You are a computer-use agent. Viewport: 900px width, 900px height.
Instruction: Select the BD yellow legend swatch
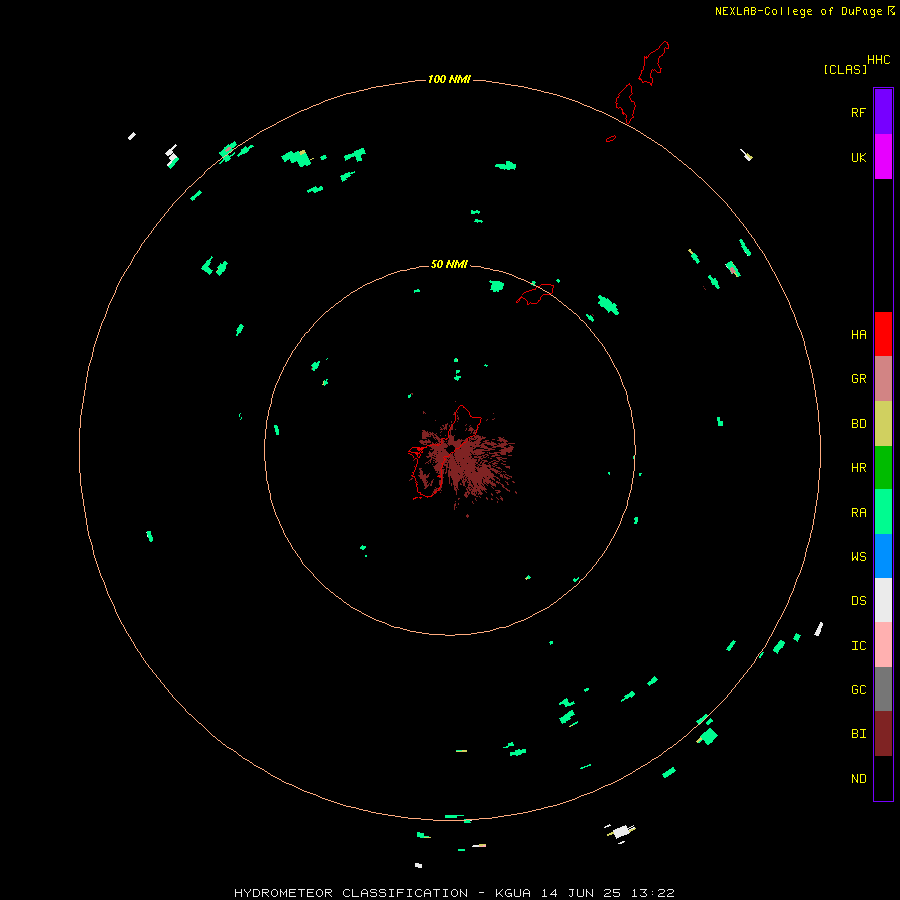pos(883,424)
